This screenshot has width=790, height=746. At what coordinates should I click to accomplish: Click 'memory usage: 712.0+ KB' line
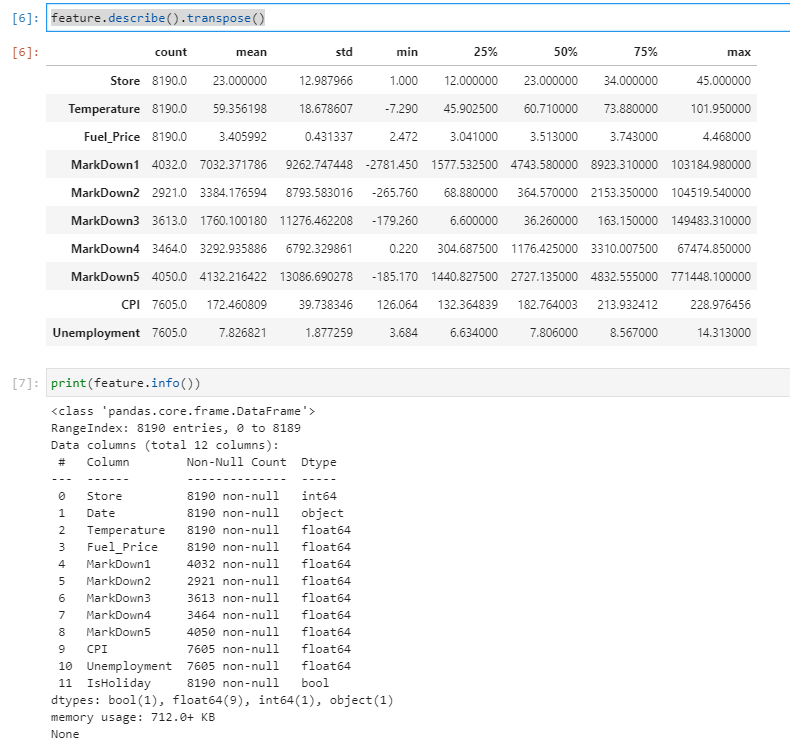pyautogui.click(x=133, y=717)
